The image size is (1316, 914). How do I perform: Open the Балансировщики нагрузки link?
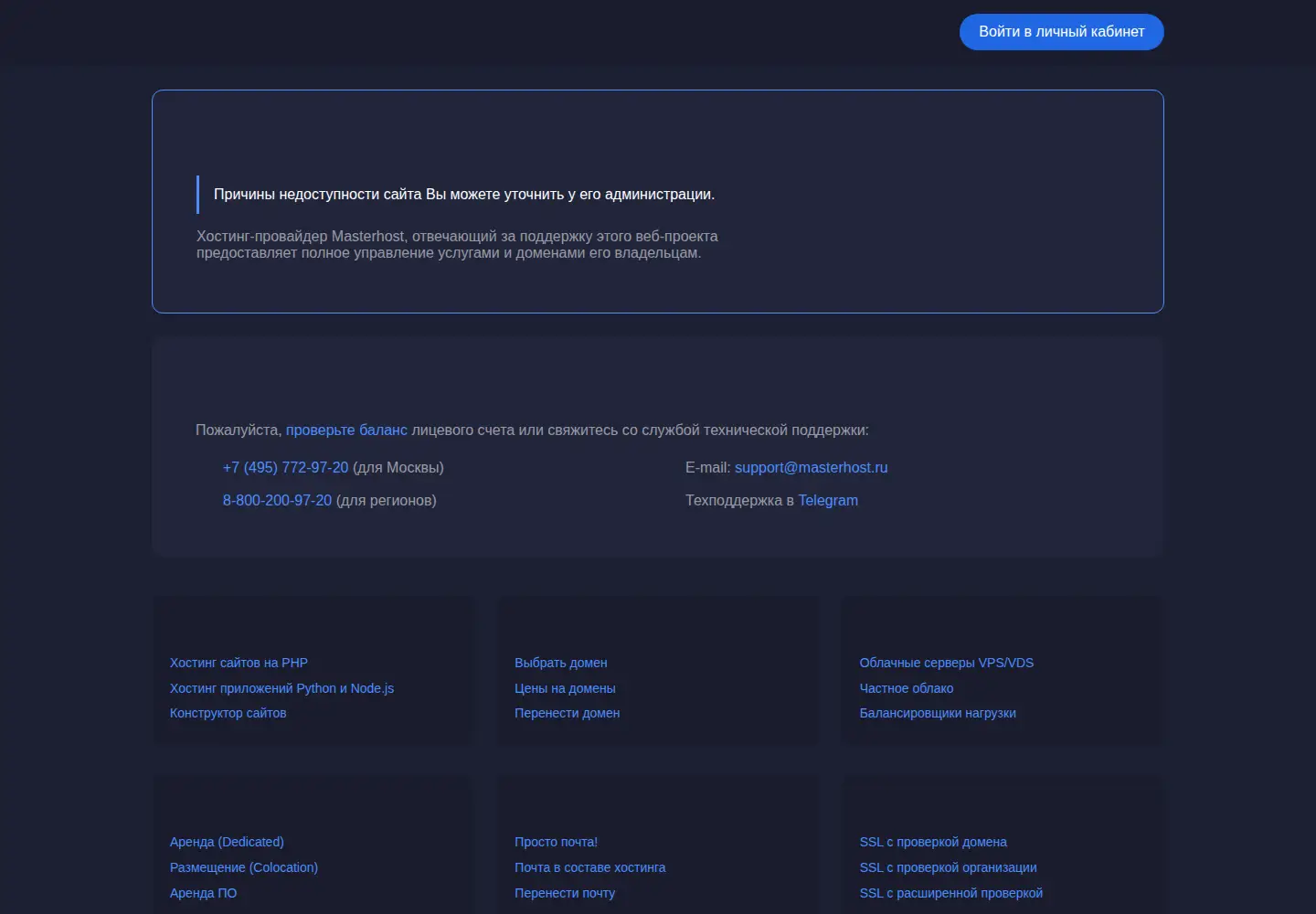coord(938,713)
